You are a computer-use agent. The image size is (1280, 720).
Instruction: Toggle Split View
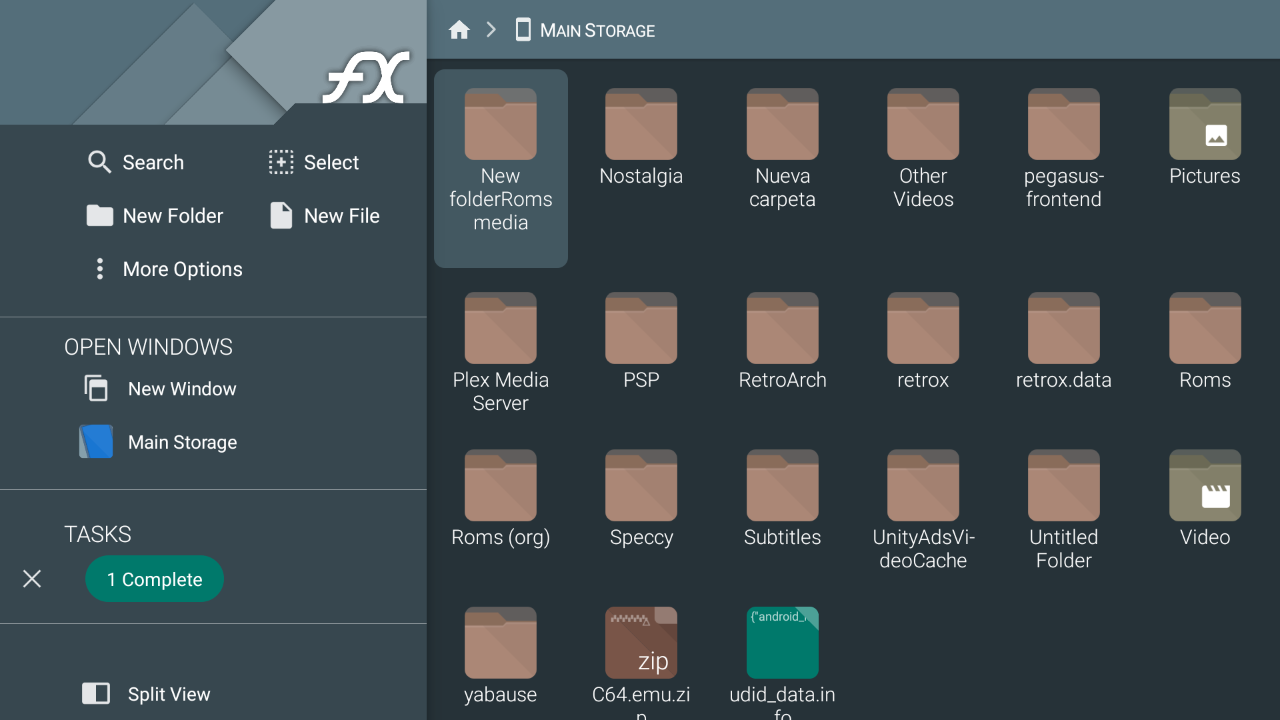pyautogui.click(x=146, y=694)
